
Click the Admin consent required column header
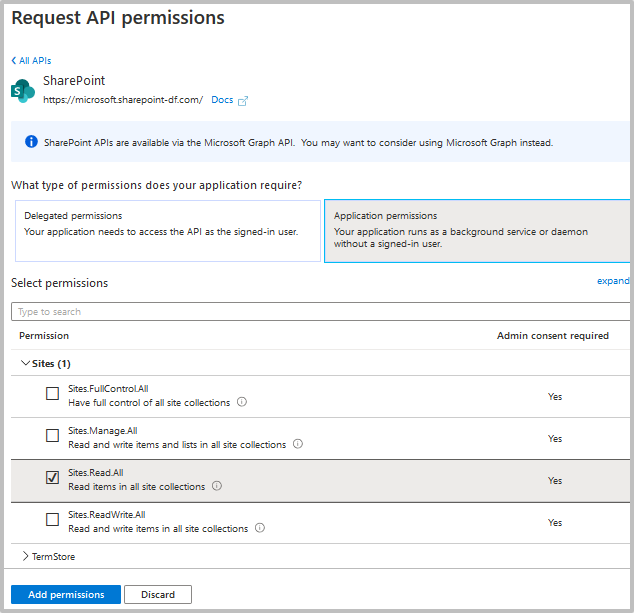point(553,336)
